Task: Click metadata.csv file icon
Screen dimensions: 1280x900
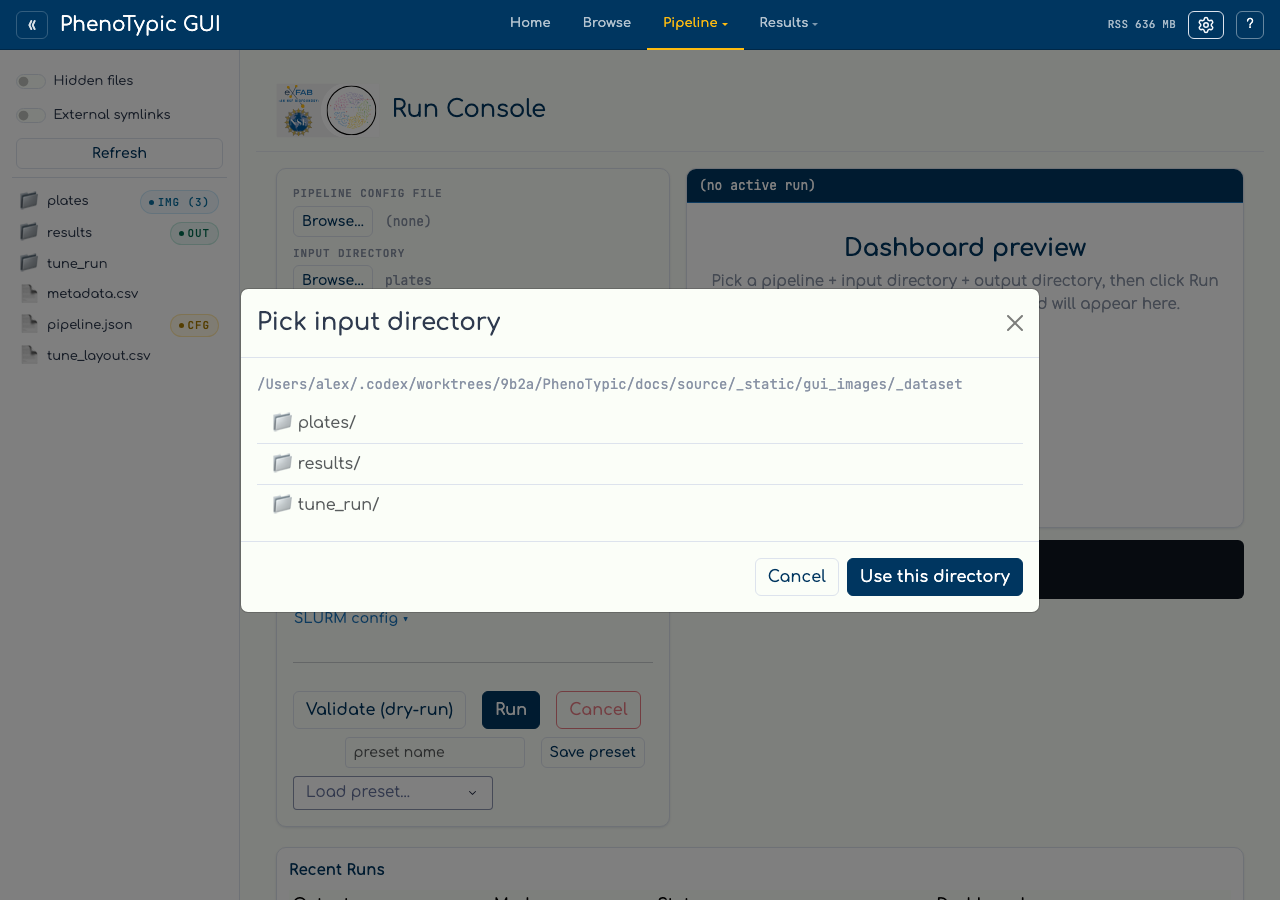Action: [29, 294]
